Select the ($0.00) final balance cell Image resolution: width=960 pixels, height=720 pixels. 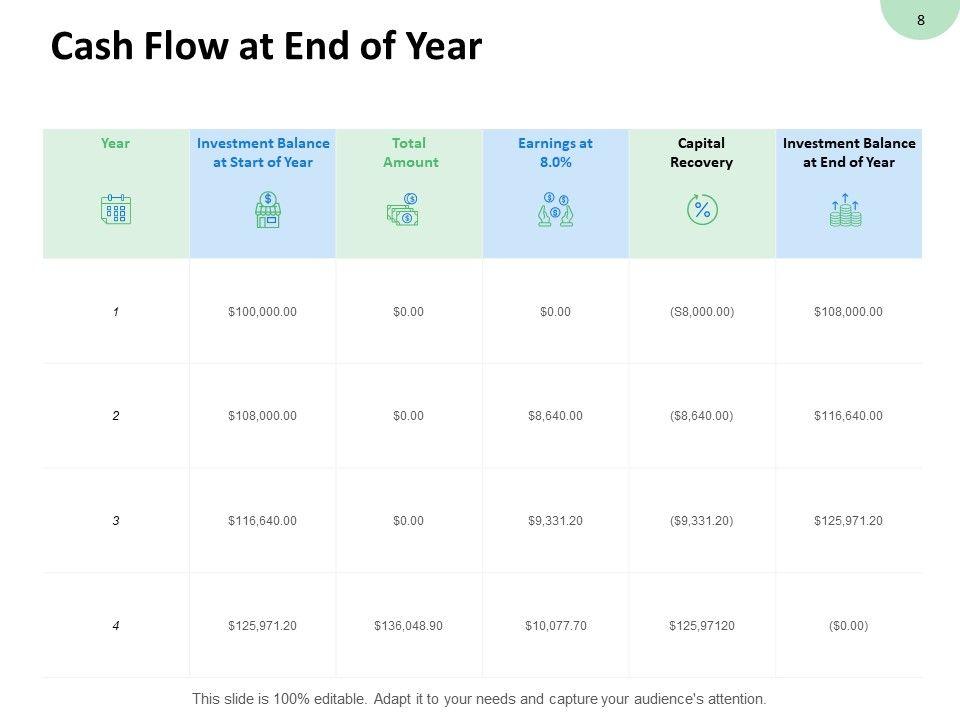(848, 626)
